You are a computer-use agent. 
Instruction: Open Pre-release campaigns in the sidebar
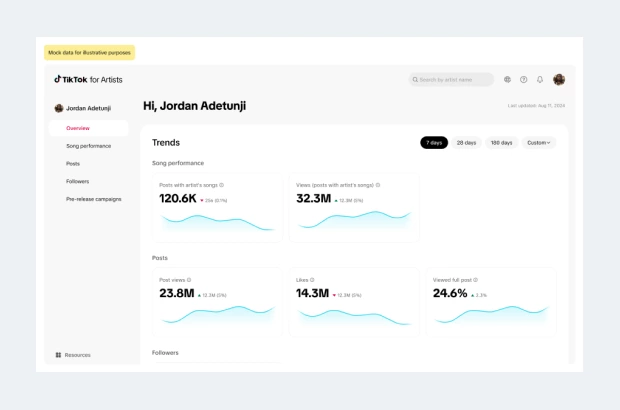94,199
